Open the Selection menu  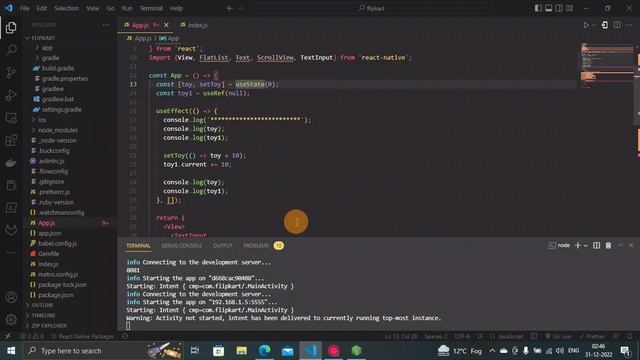(67, 8)
